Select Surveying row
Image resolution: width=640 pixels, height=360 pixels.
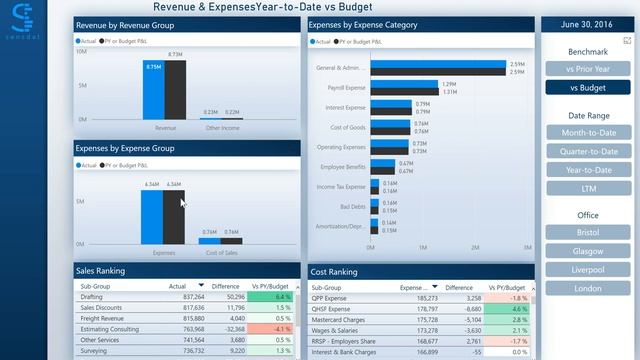point(184,351)
